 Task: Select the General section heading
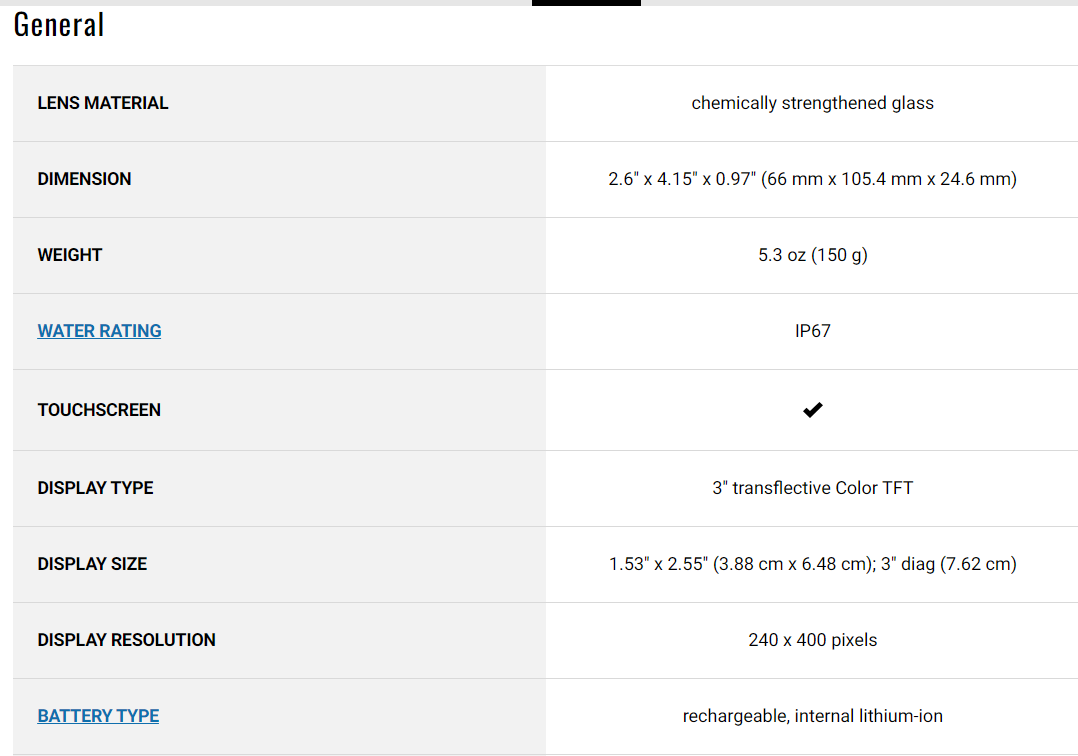coord(59,25)
